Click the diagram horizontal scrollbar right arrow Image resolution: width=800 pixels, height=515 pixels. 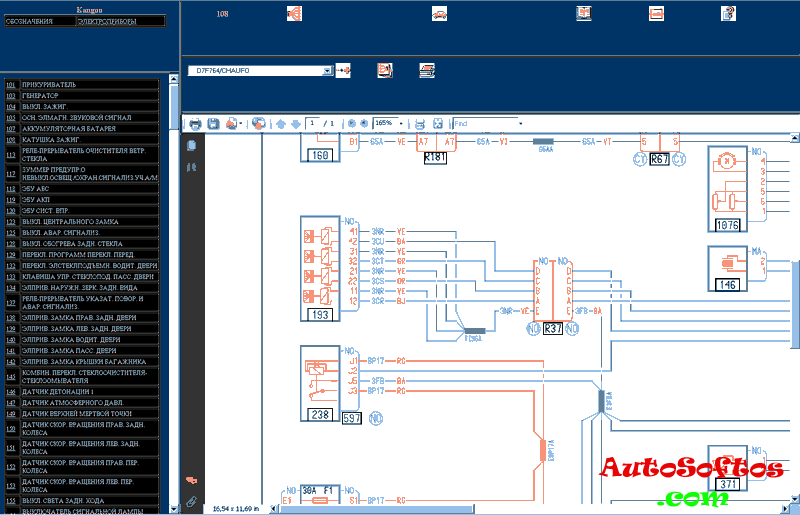(785, 509)
